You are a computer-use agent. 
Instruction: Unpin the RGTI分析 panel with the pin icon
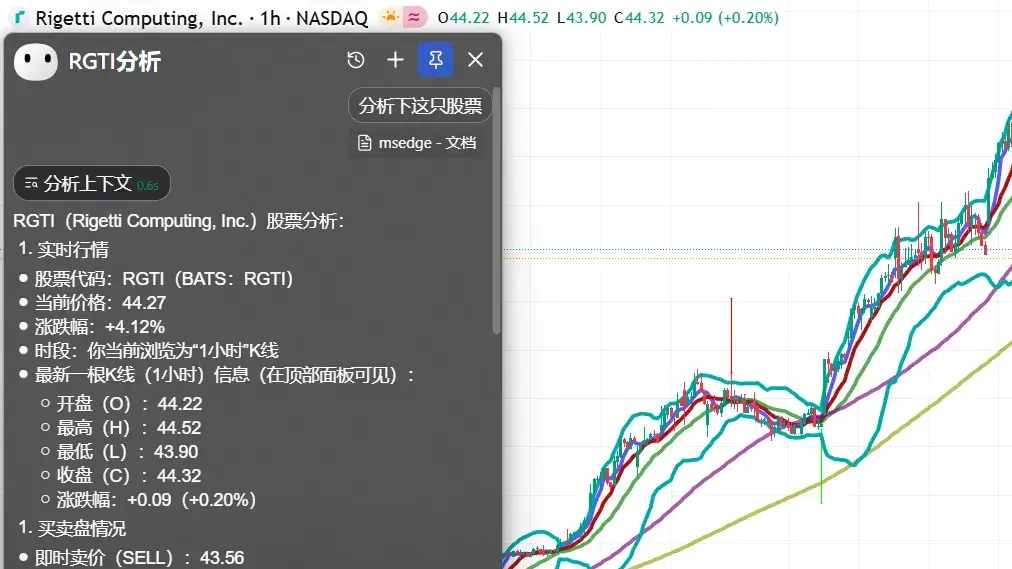coord(435,60)
